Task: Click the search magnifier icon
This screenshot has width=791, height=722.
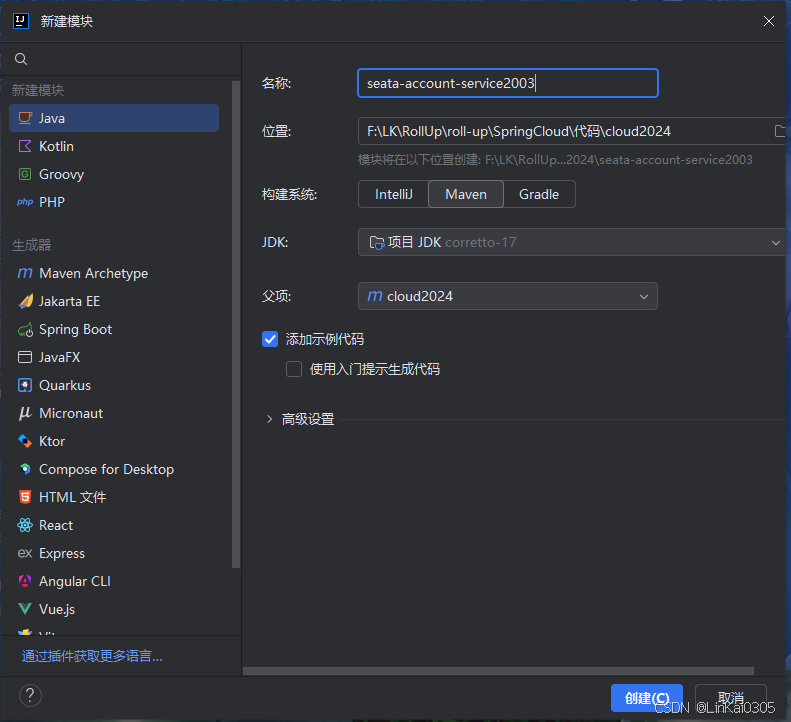Action: 21,59
